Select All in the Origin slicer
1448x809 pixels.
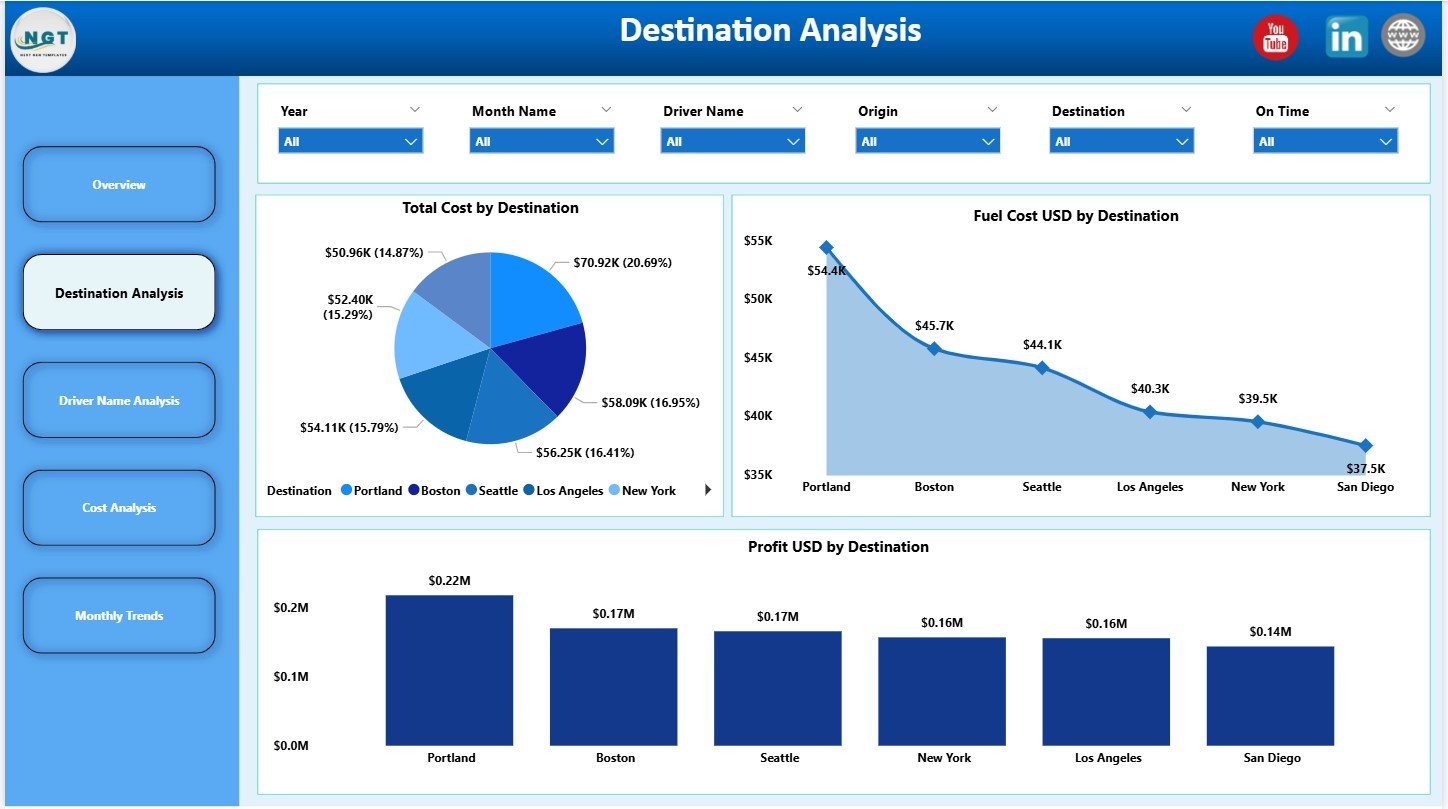[926, 140]
